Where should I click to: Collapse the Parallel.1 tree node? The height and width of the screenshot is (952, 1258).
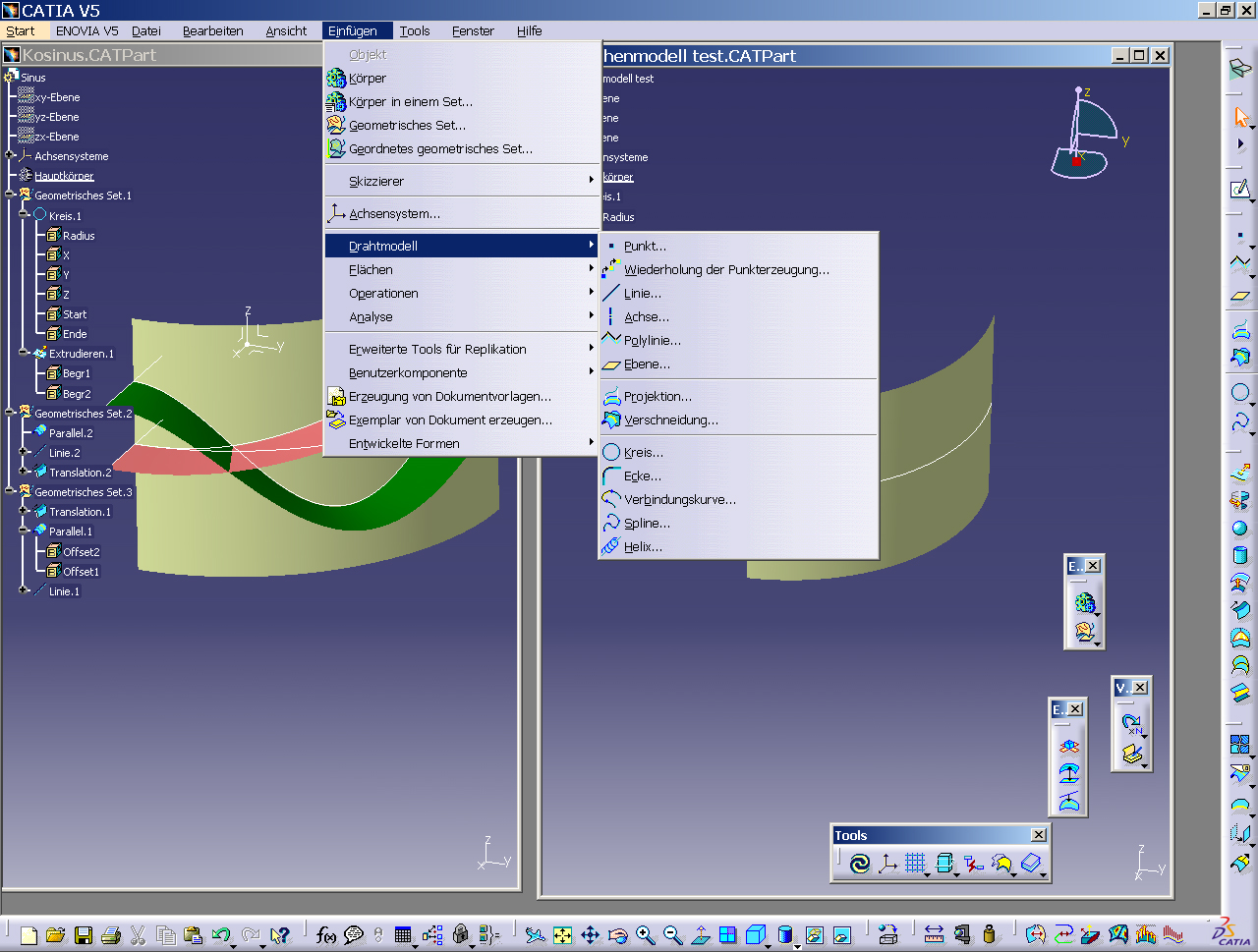coord(24,531)
